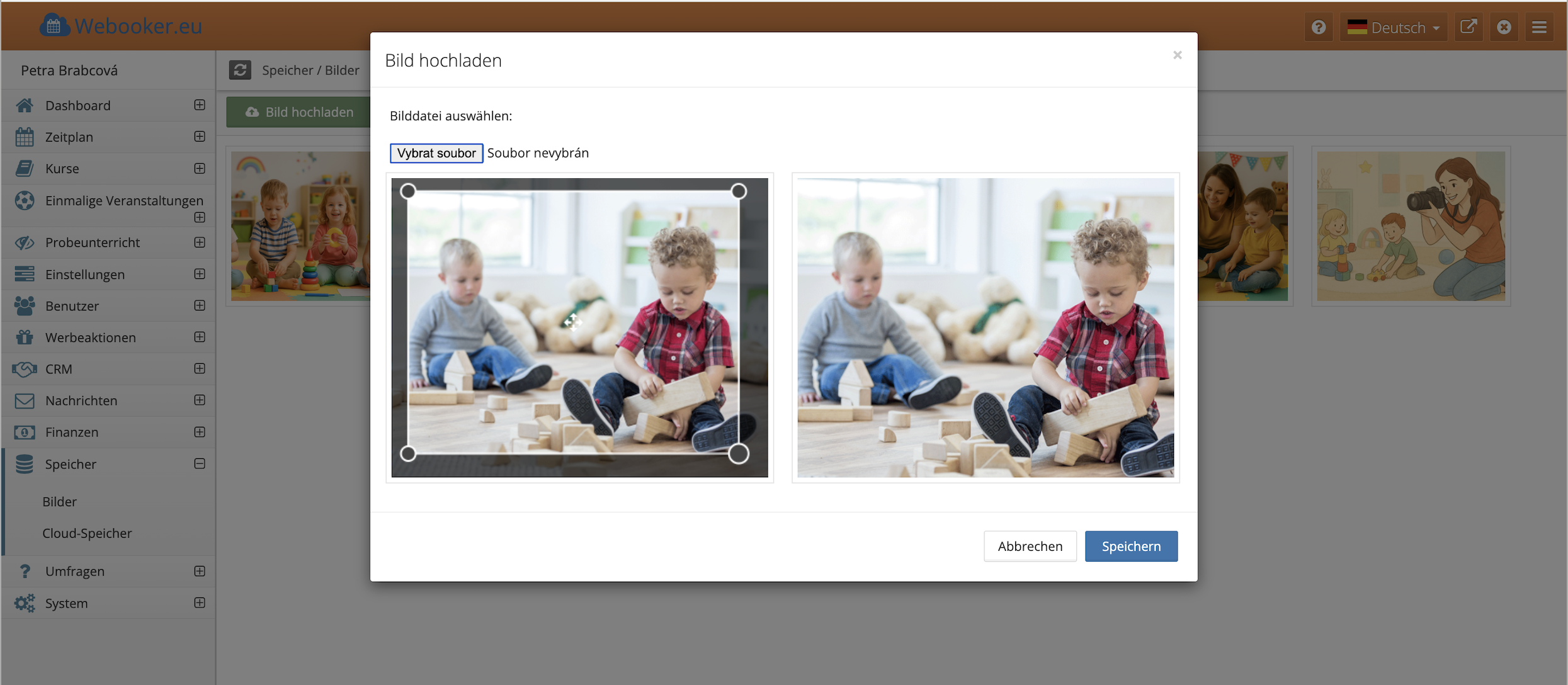Open the Bilder submenu item
The width and height of the screenshot is (1568, 685).
click(60, 502)
